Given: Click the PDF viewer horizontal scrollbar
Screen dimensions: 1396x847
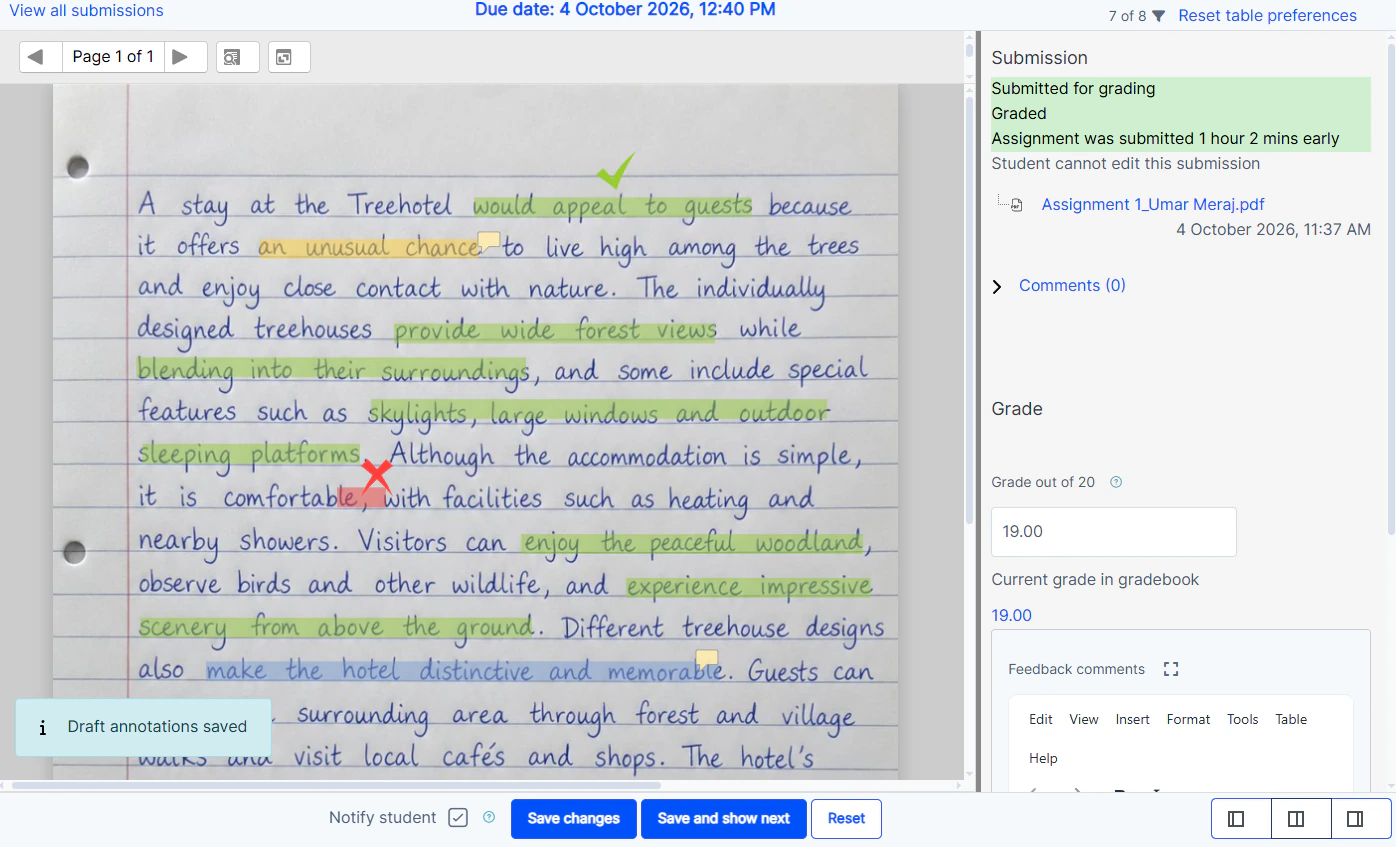Looking at the screenshot, I should click(336, 785).
